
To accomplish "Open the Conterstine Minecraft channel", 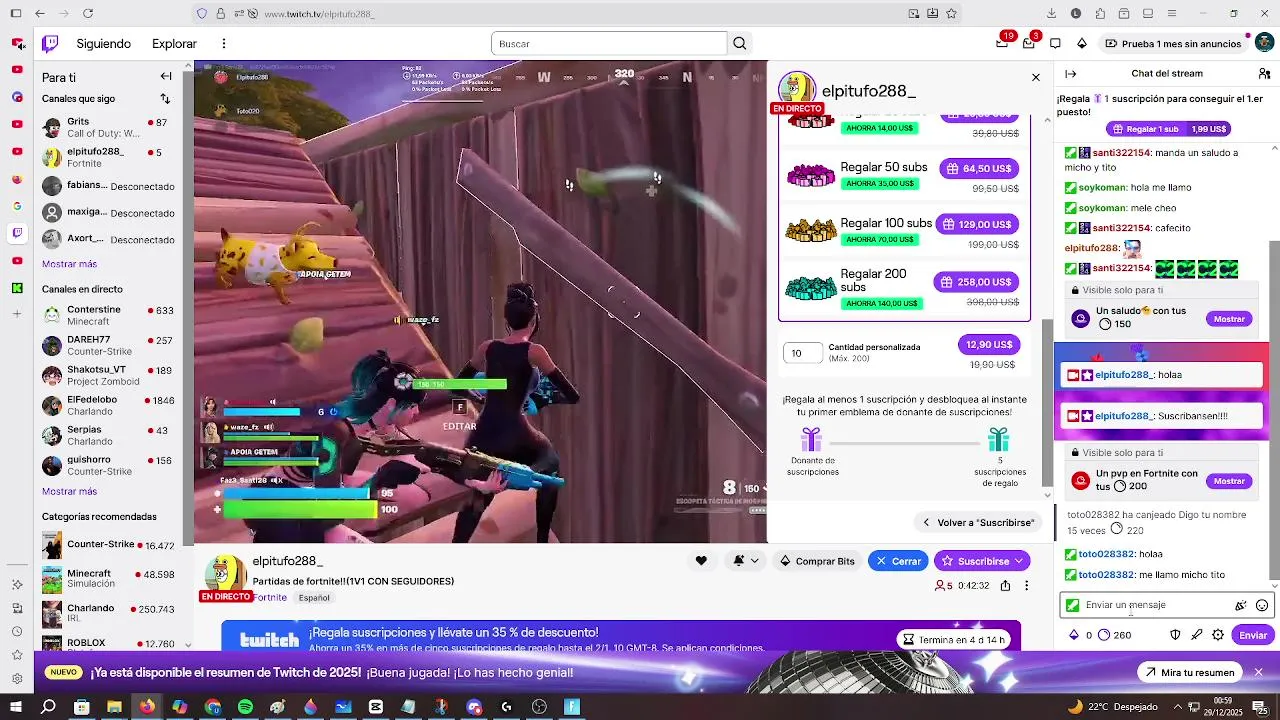I will coord(108,315).
